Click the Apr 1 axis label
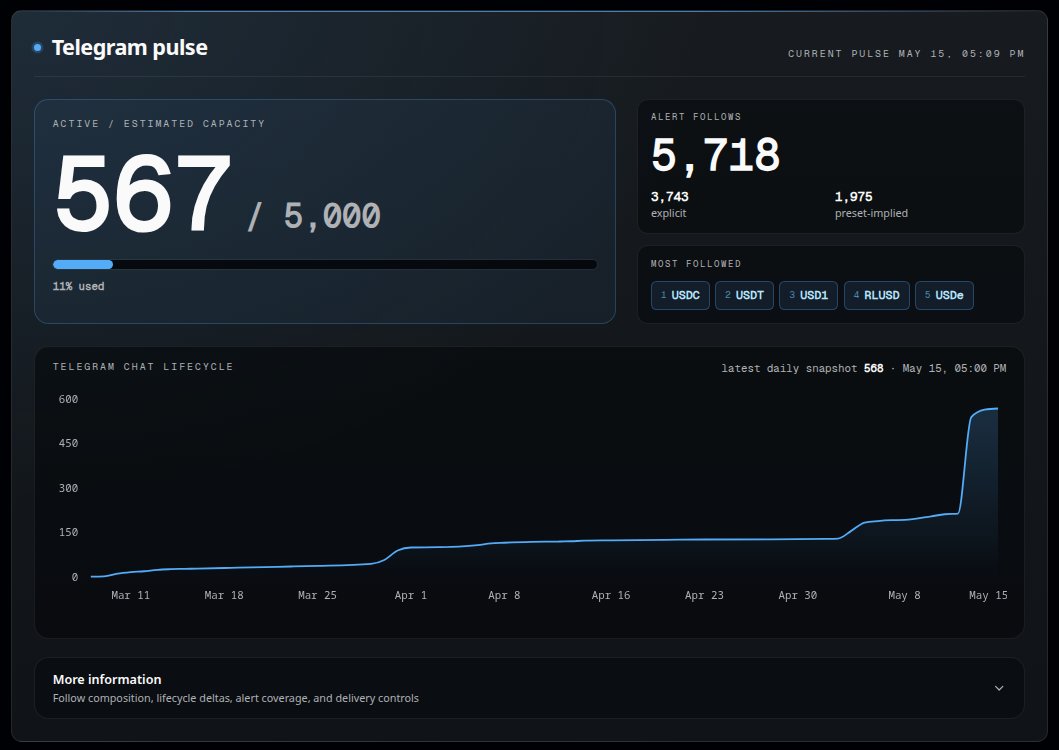 (x=411, y=595)
